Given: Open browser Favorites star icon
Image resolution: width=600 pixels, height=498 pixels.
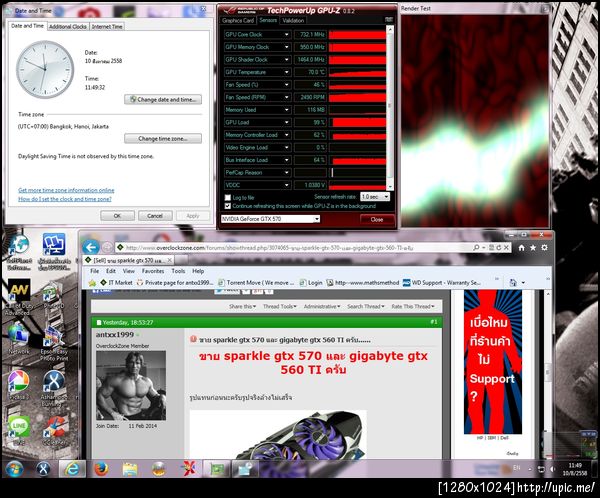Looking at the screenshot, I should pos(533,248).
